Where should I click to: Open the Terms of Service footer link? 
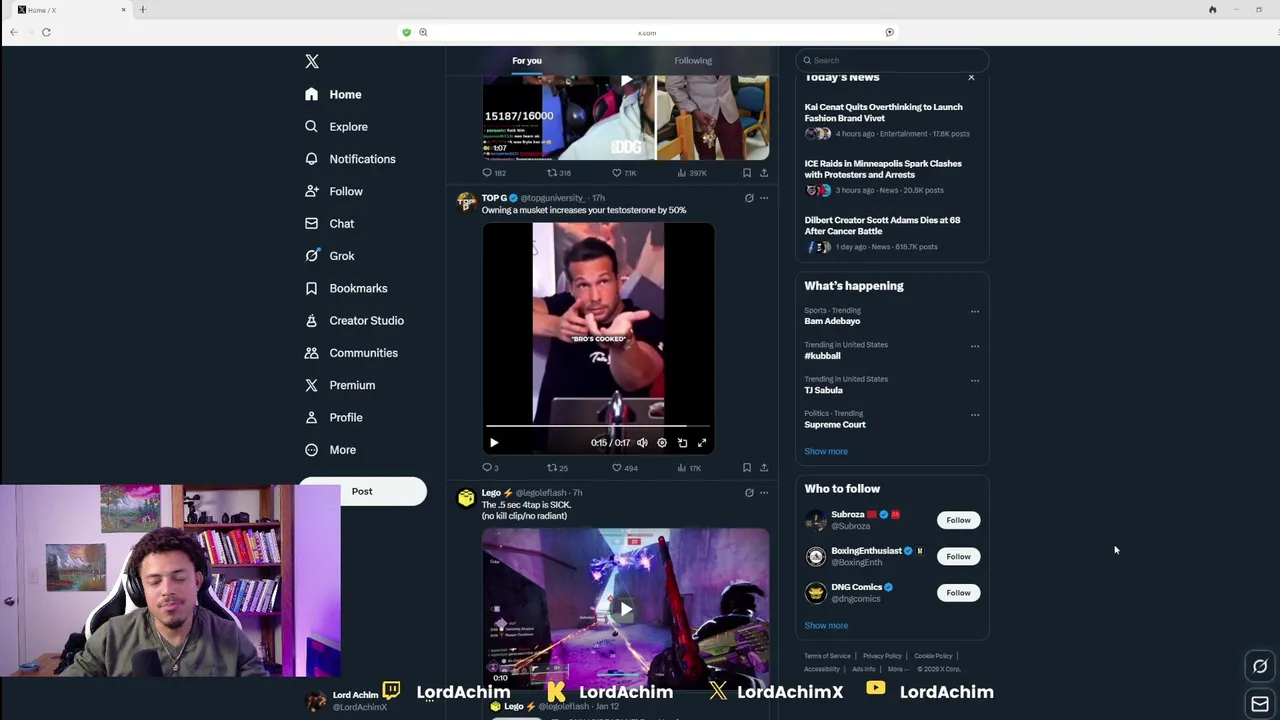pyautogui.click(x=827, y=656)
